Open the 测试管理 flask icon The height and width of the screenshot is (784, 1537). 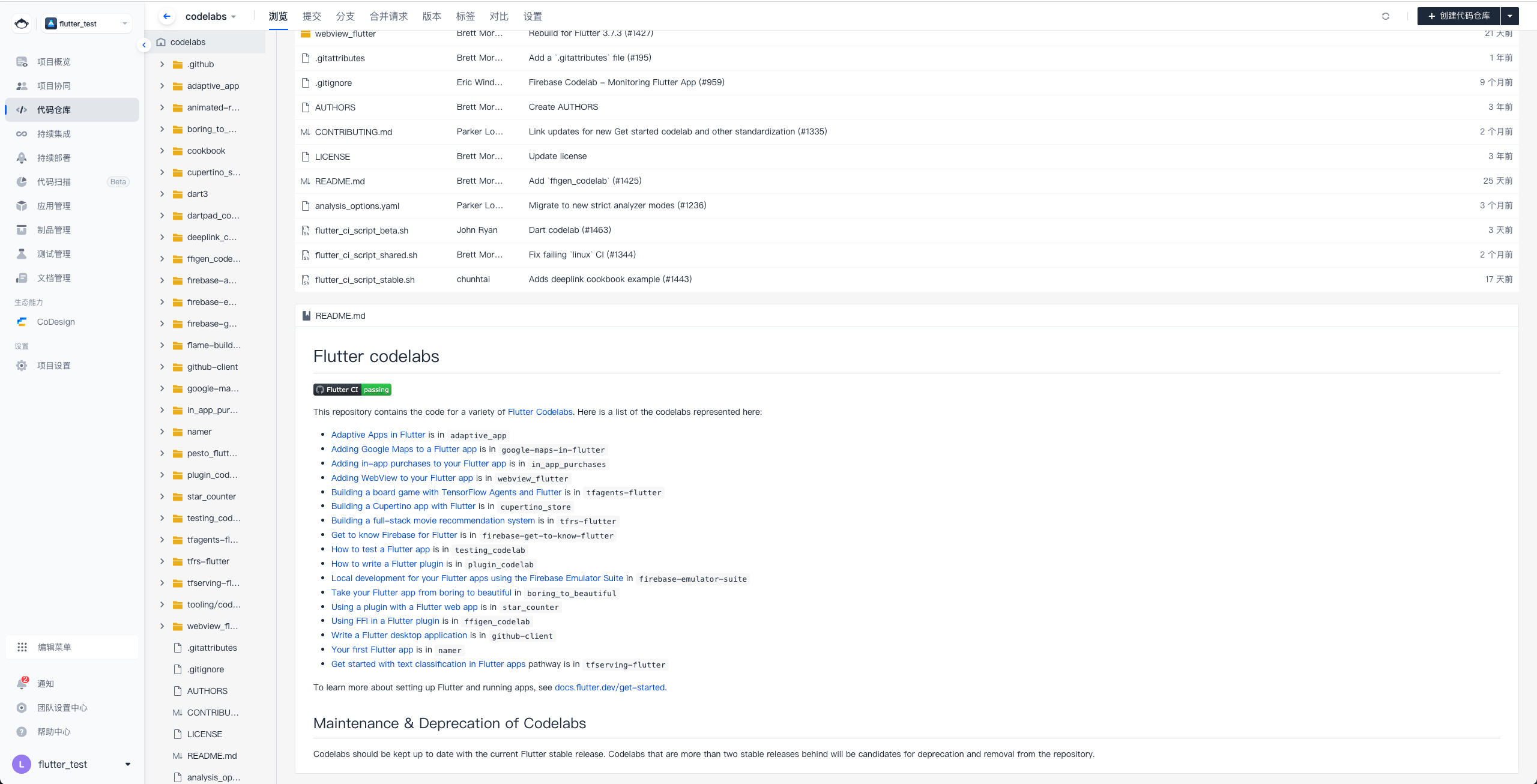[22, 254]
